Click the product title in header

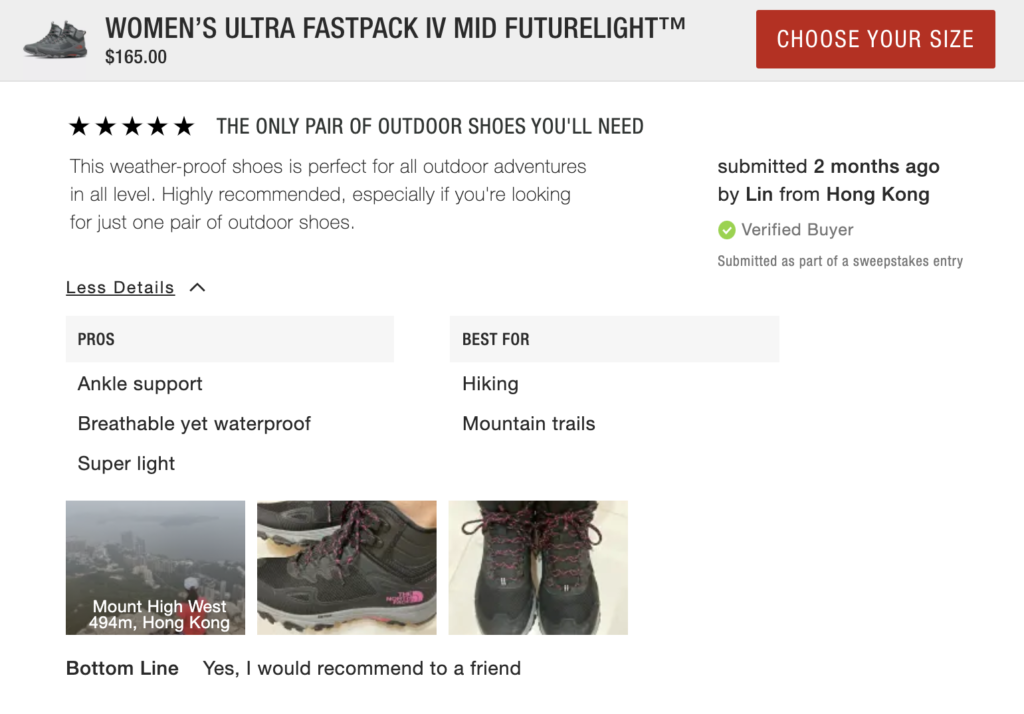tap(395, 27)
